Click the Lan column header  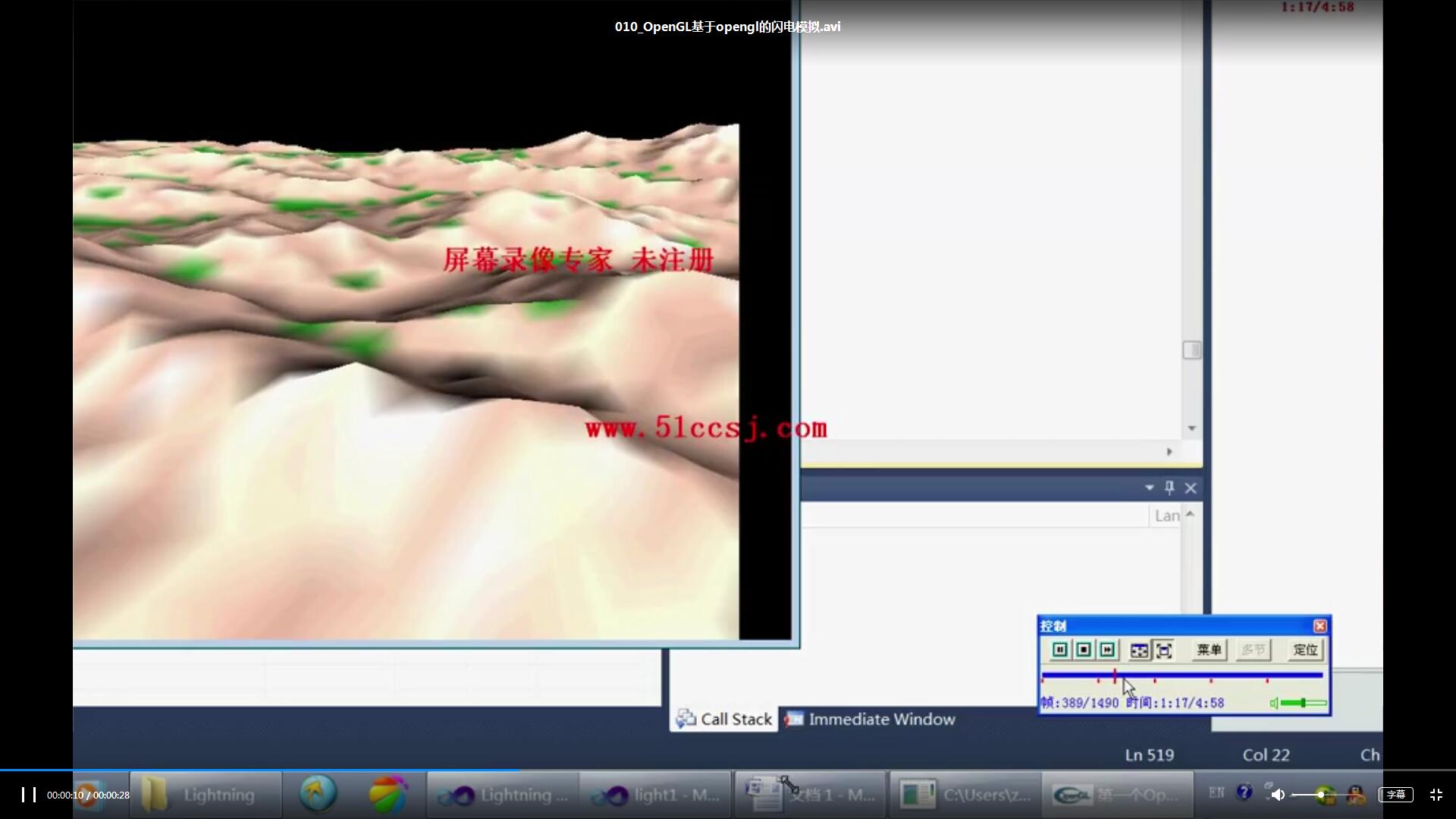click(1166, 516)
